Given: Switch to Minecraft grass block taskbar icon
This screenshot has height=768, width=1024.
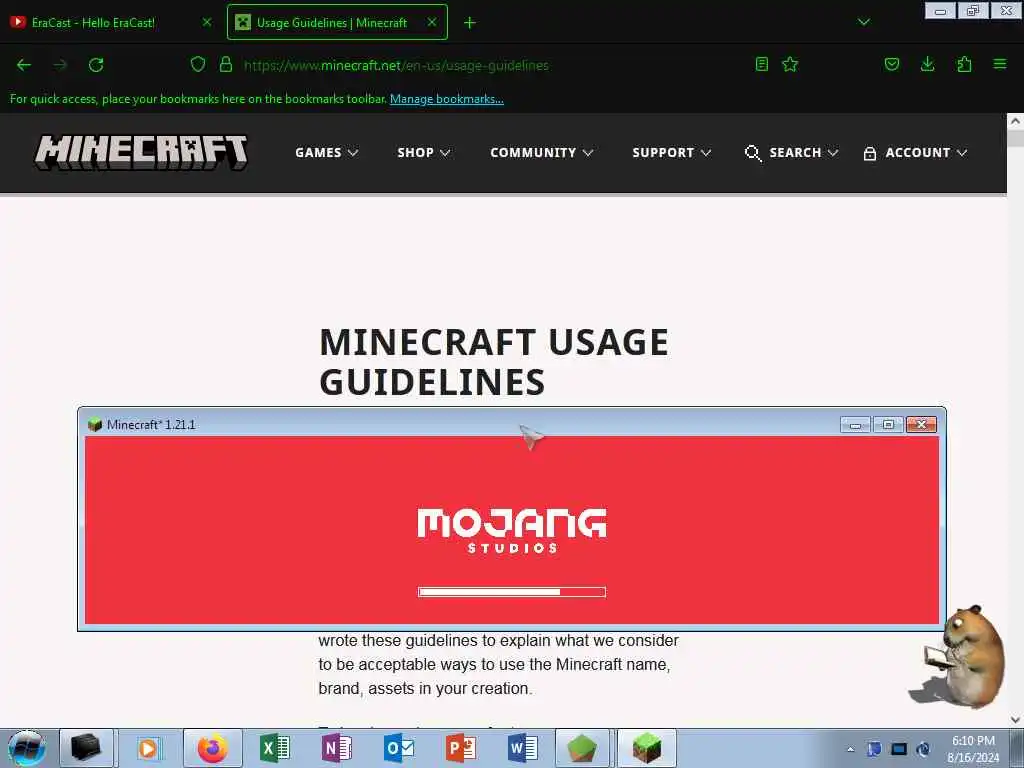Looking at the screenshot, I should point(647,748).
